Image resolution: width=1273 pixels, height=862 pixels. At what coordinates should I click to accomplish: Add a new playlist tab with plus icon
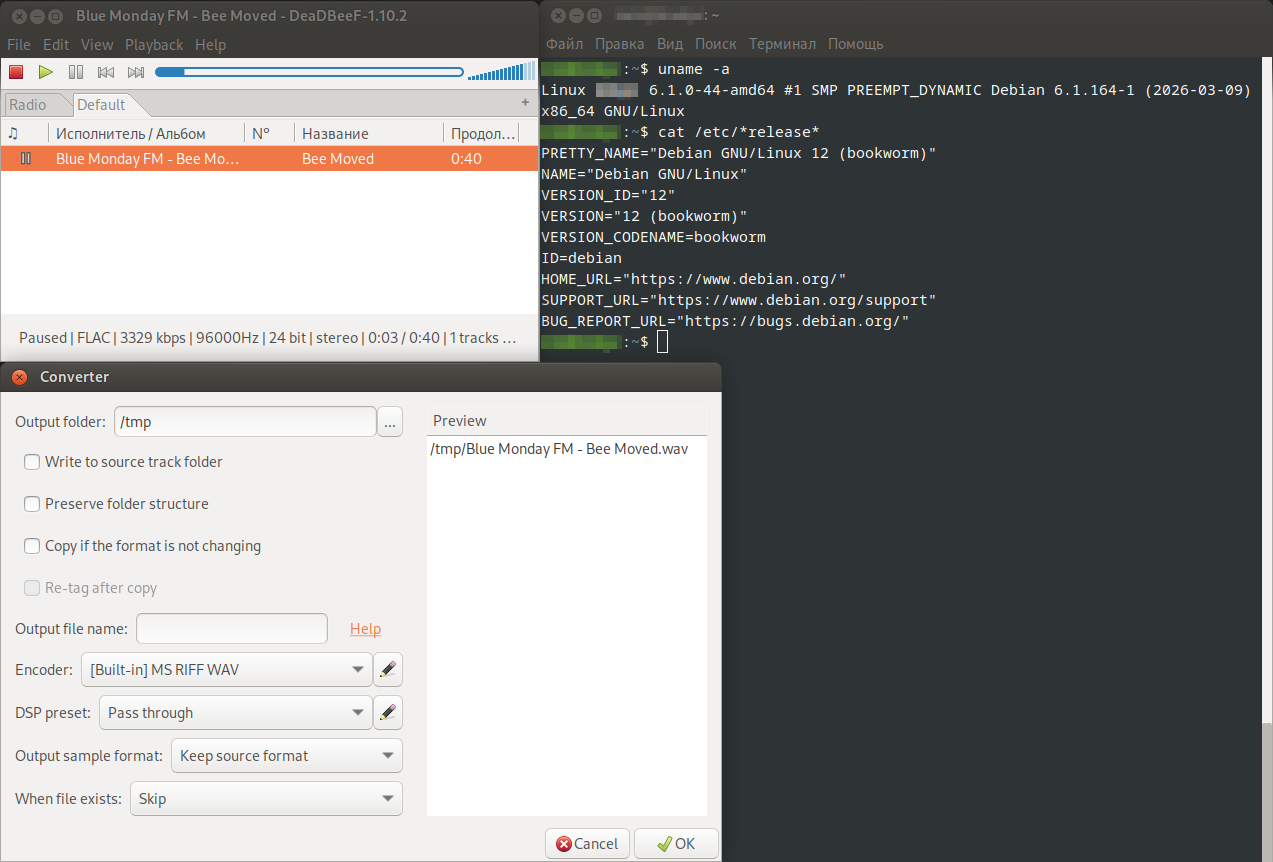525,103
